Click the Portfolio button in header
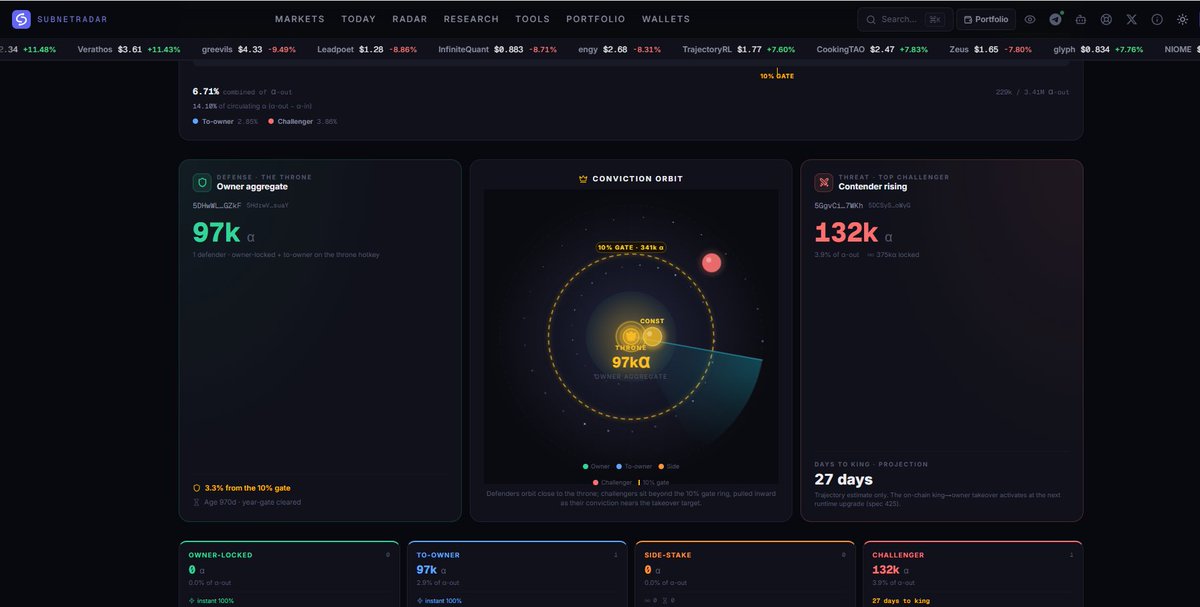Image resolution: width=1200 pixels, height=607 pixels. [x=986, y=19]
